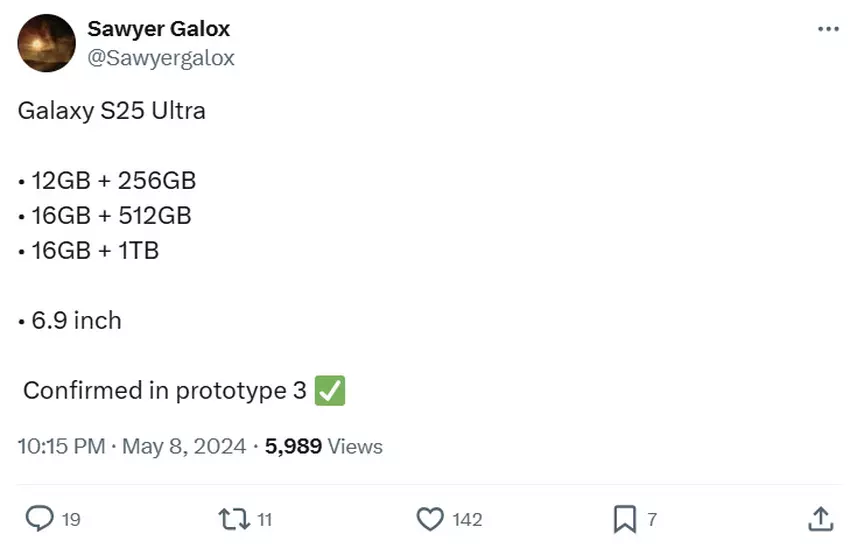Screen dimensions: 850x548
Task: Click the reply speech bubble icon
Action: pos(38,518)
